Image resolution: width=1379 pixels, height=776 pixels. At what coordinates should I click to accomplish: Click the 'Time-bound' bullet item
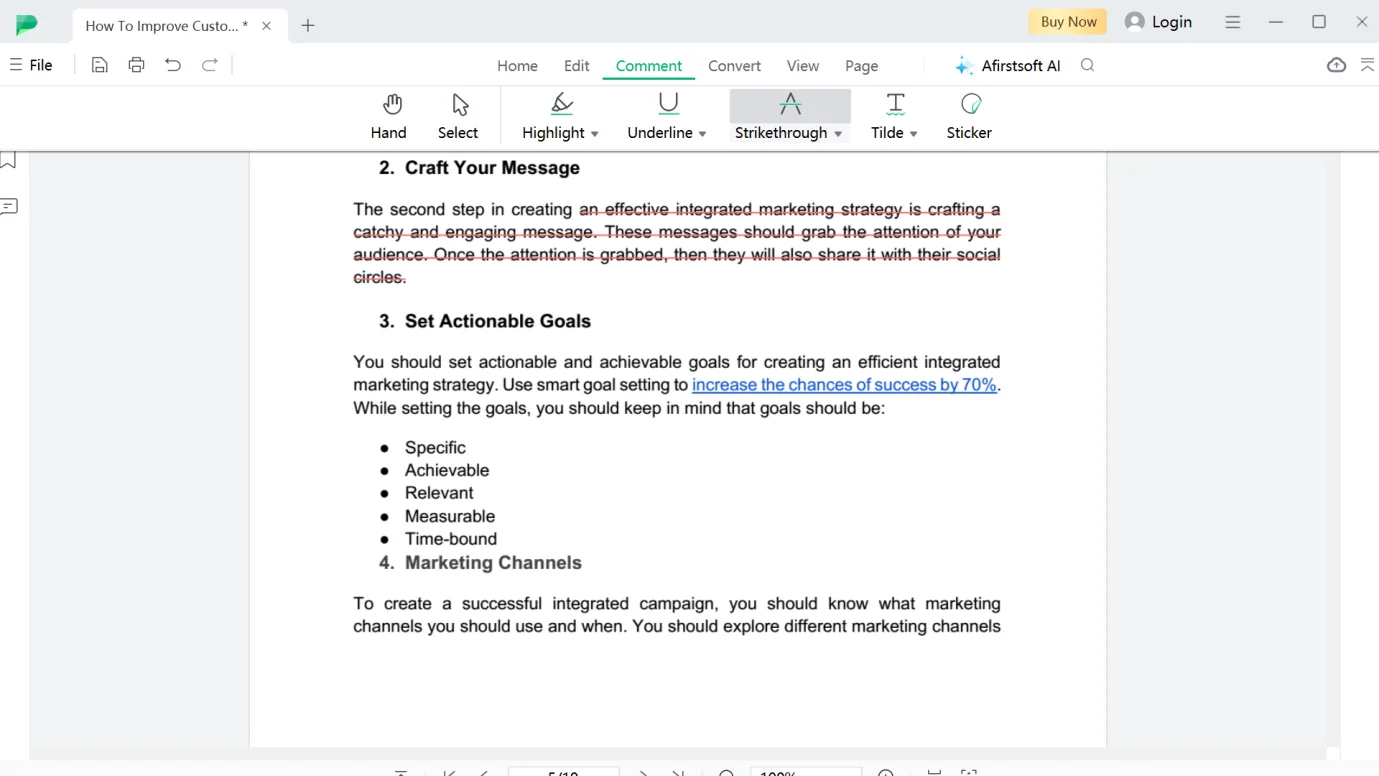pos(451,539)
